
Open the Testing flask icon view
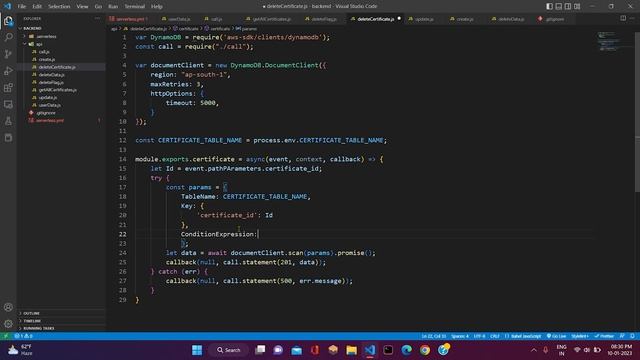click(x=8, y=121)
